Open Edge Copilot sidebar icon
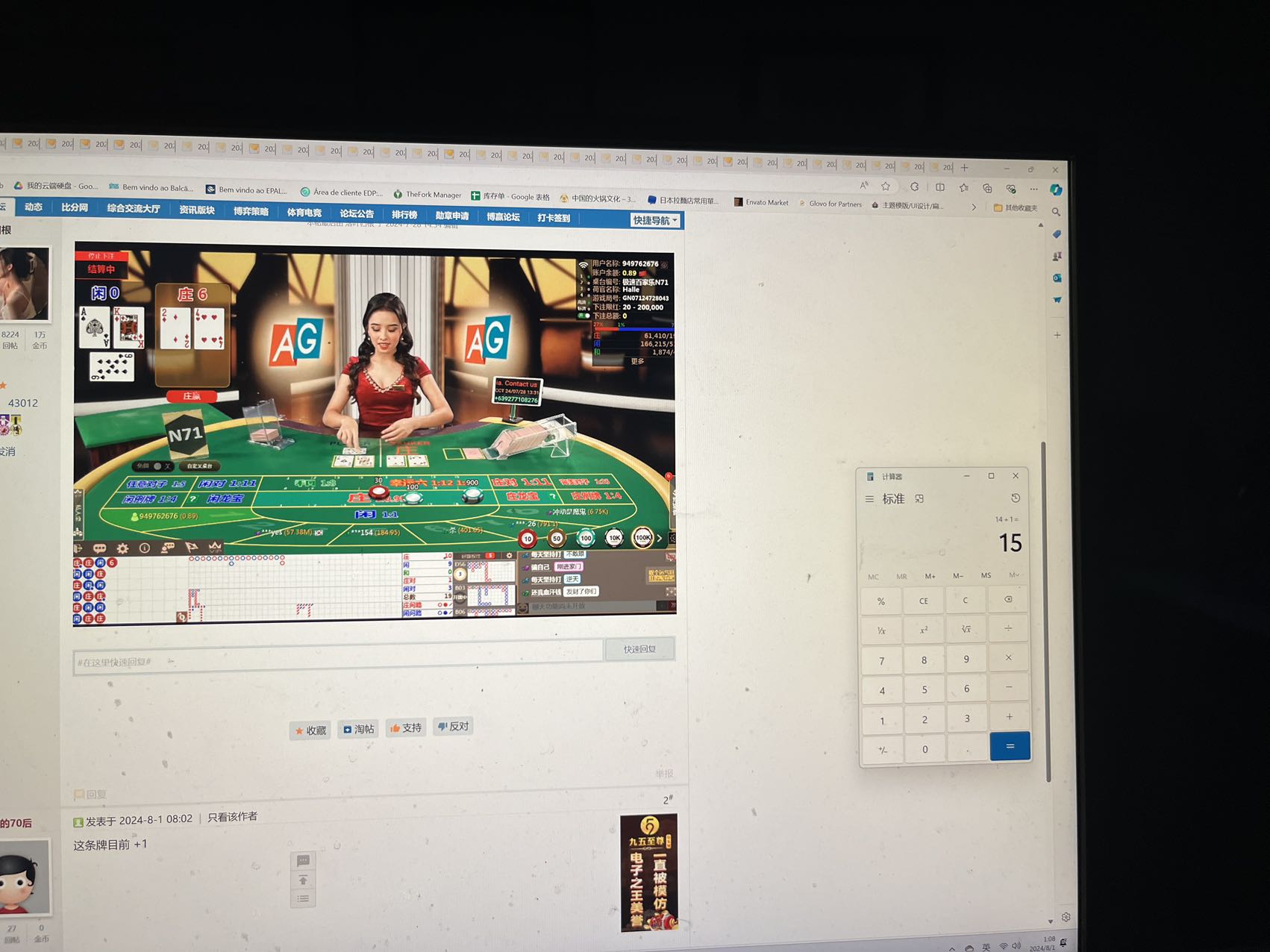Image resolution: width=1270 pixels, height=952 pixels. [1055, 190]
